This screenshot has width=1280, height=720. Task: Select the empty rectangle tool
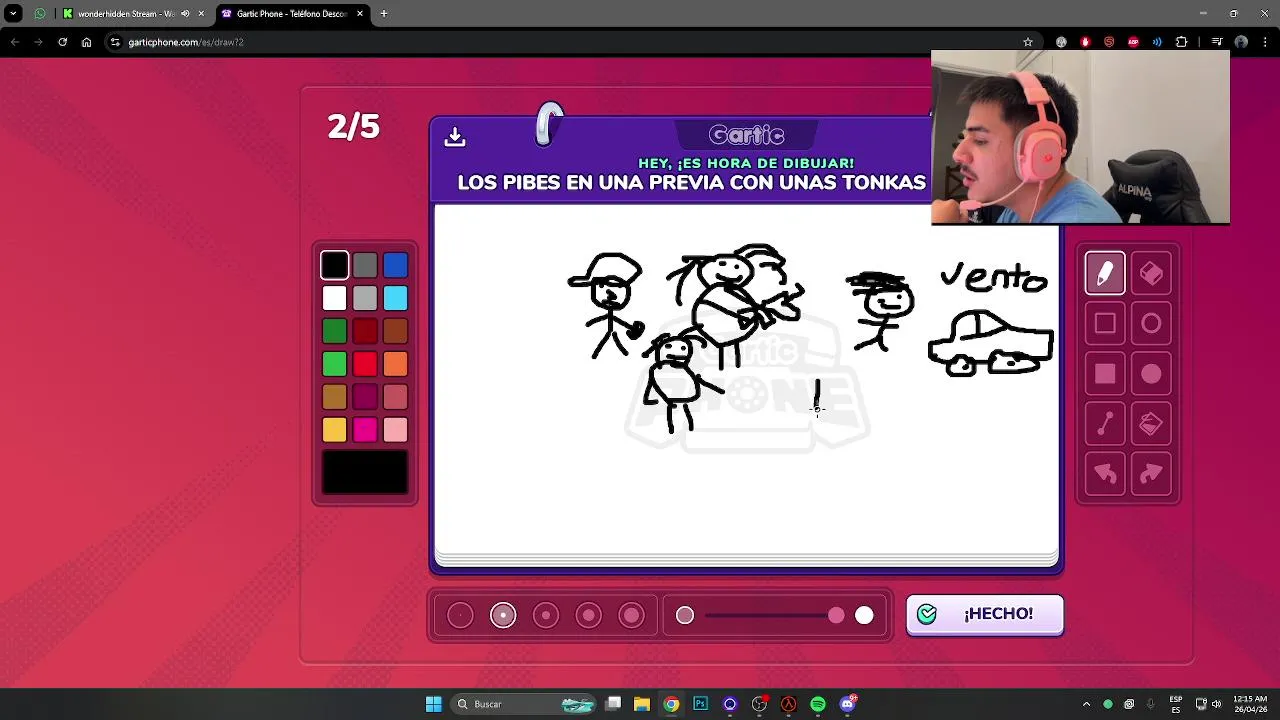pos(1105,324)
